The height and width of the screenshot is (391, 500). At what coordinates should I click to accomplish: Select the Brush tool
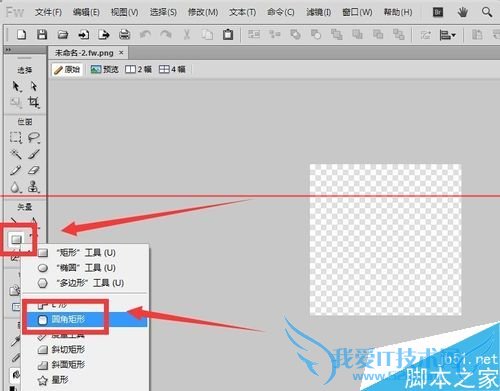(34, 154)
